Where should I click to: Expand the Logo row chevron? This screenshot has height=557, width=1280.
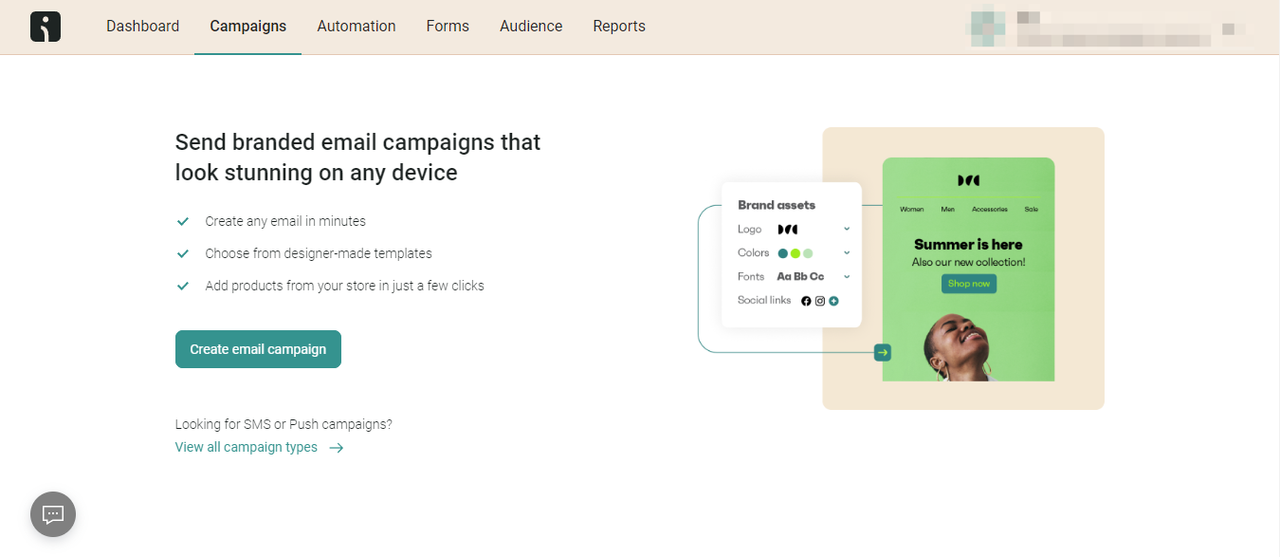pyautogui.click(x=847, y=230)
